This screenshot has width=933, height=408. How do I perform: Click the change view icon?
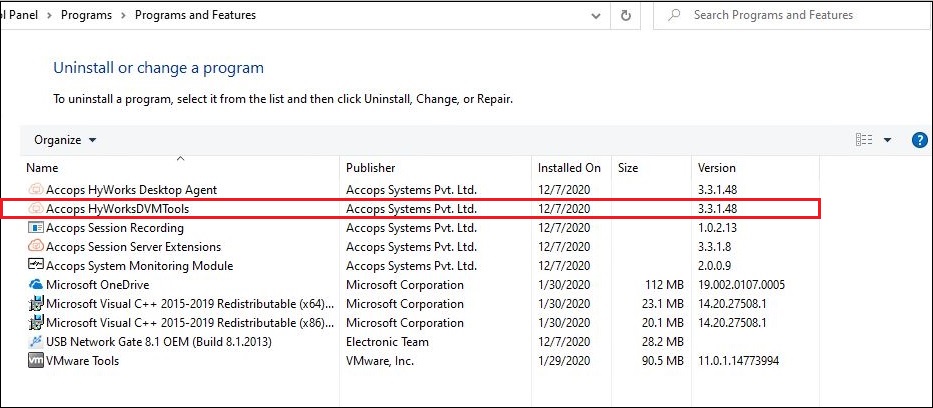pos(864,140)
